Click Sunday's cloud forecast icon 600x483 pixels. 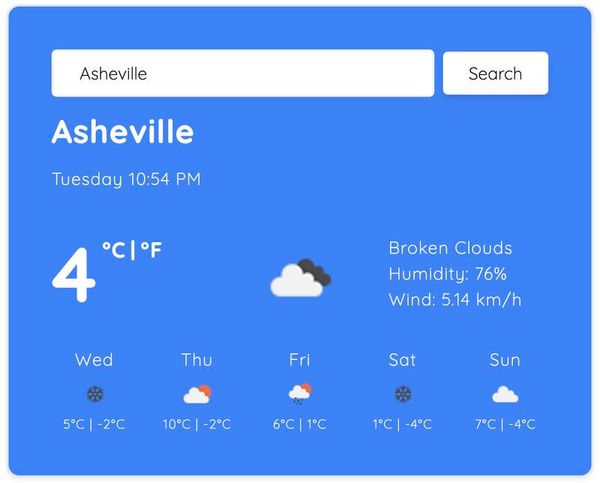pyautogui.click(x=505, y=395)
